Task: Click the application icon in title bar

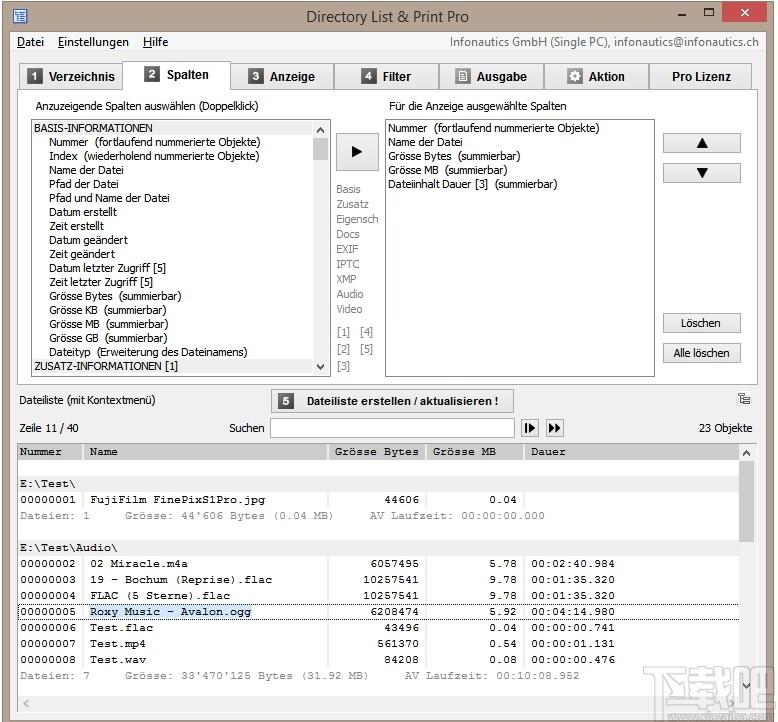Action: (x=20, y=16)
